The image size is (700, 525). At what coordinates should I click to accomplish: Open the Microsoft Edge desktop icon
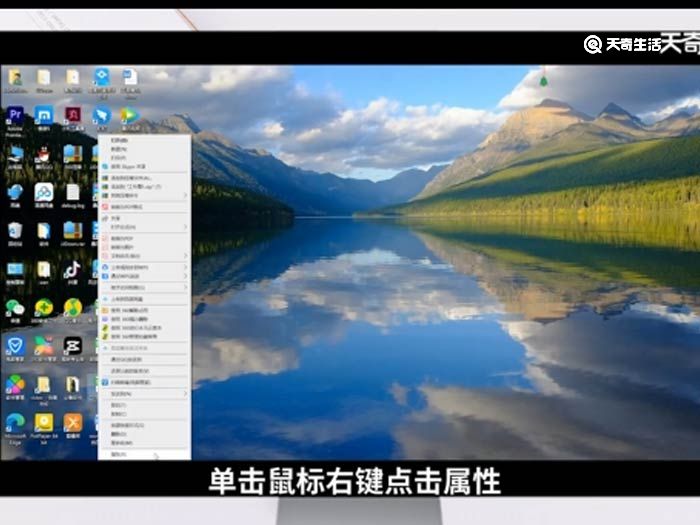click(x=15, y=422)
